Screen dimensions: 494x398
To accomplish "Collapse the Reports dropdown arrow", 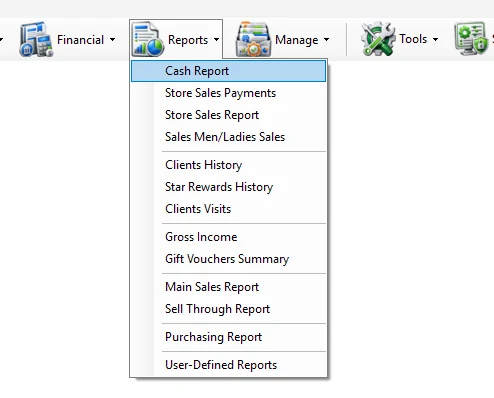I will [x=217, y=40].
